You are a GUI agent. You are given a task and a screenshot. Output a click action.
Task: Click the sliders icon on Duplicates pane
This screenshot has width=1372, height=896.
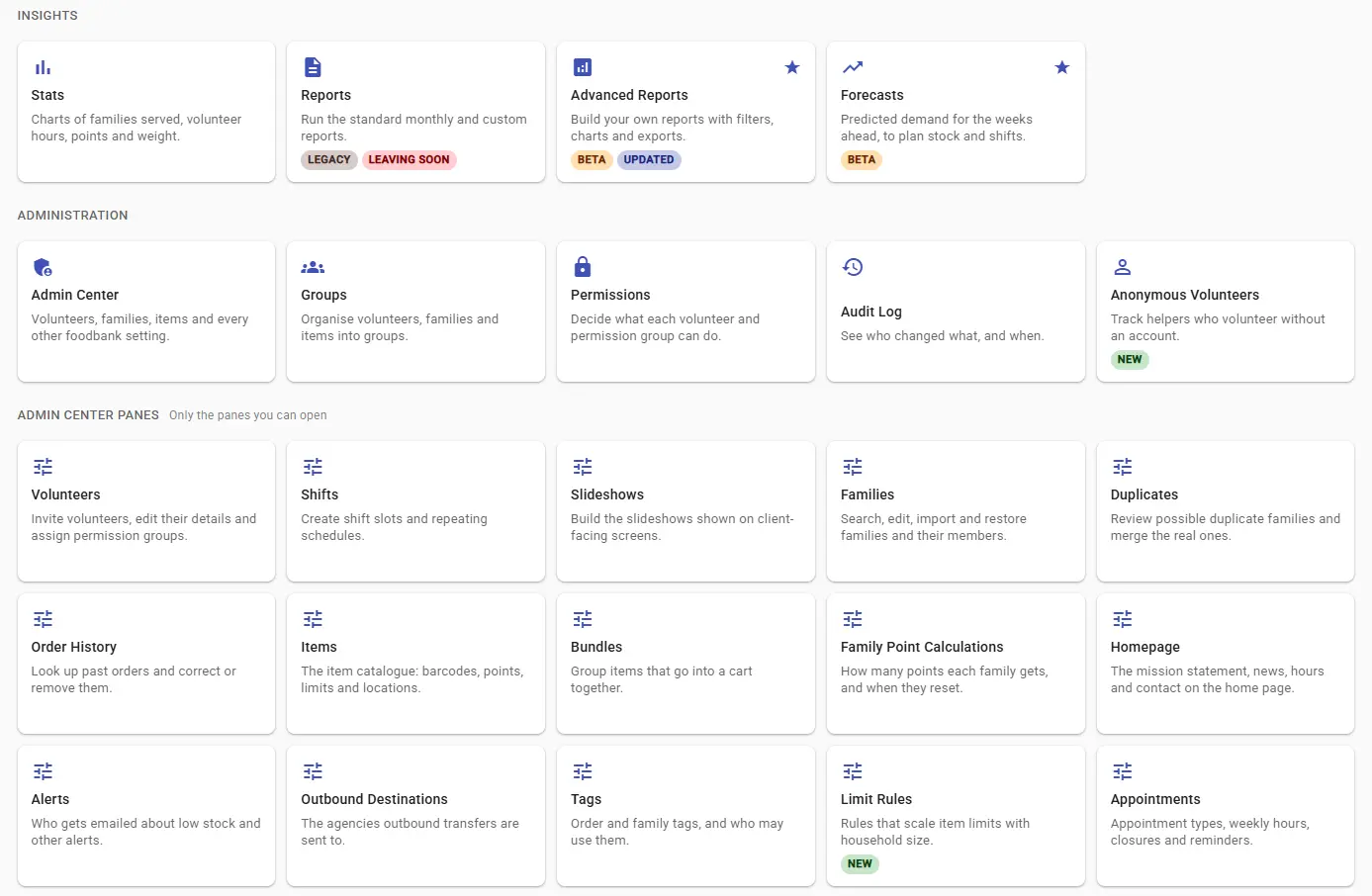[x=1123, y=467]
